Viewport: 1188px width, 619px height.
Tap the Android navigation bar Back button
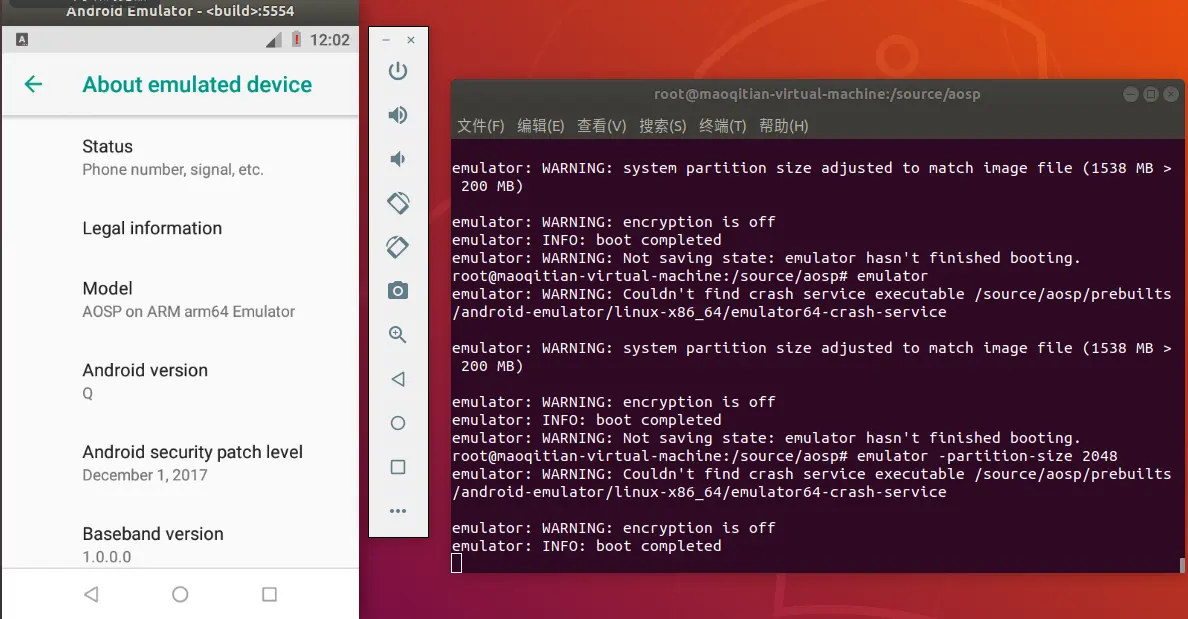pos(91,594)
